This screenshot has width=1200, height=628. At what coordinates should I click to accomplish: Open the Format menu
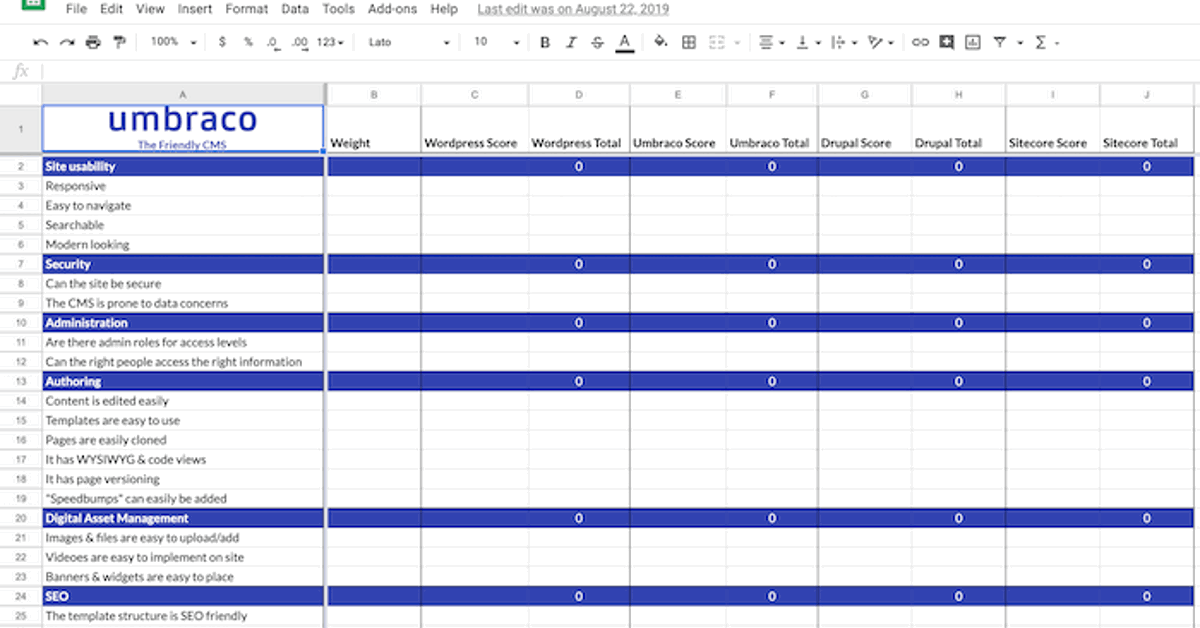pyautogui.click(x=246, y=9)
